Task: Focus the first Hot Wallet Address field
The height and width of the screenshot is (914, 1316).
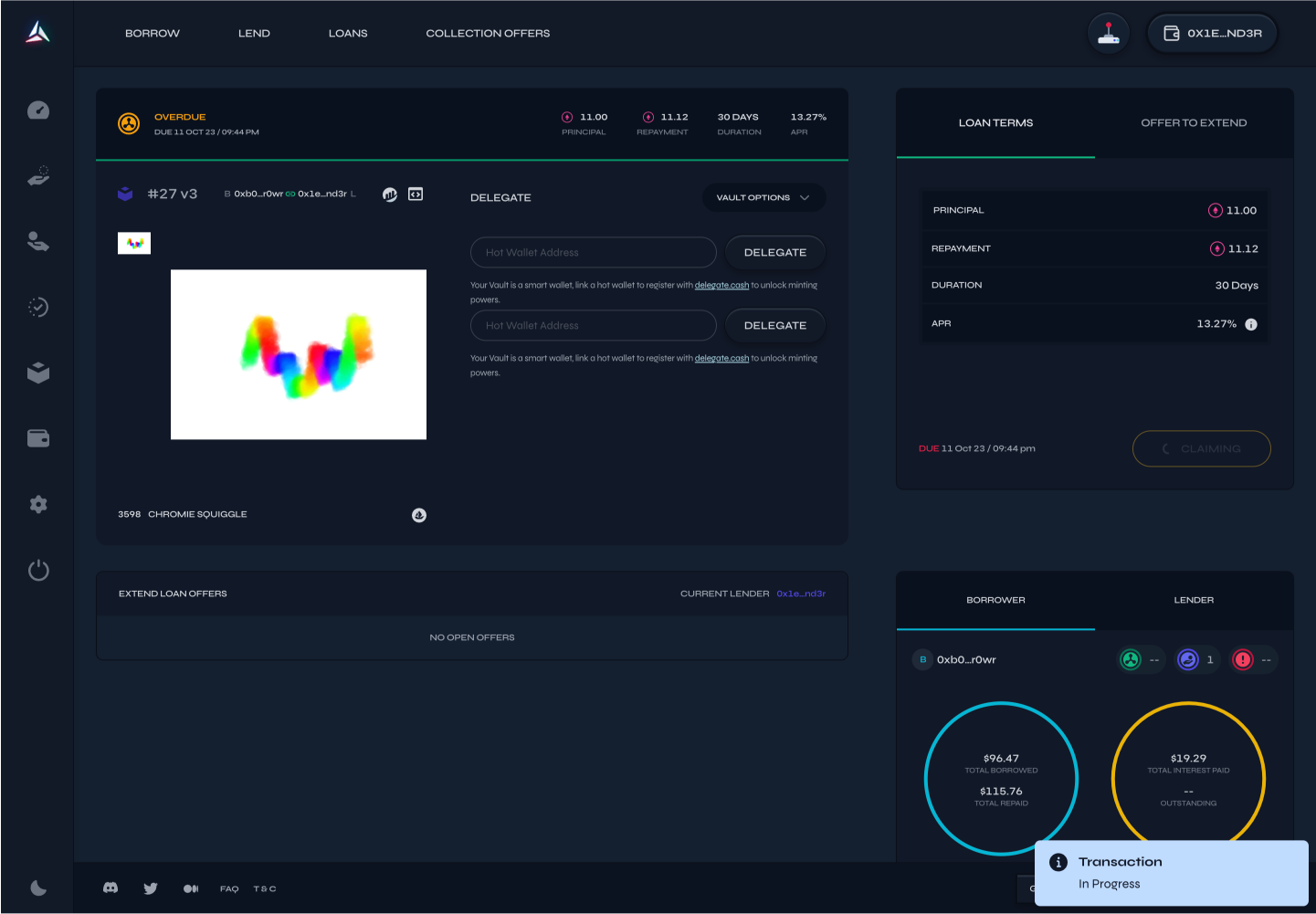Action: tap(594, 252)
